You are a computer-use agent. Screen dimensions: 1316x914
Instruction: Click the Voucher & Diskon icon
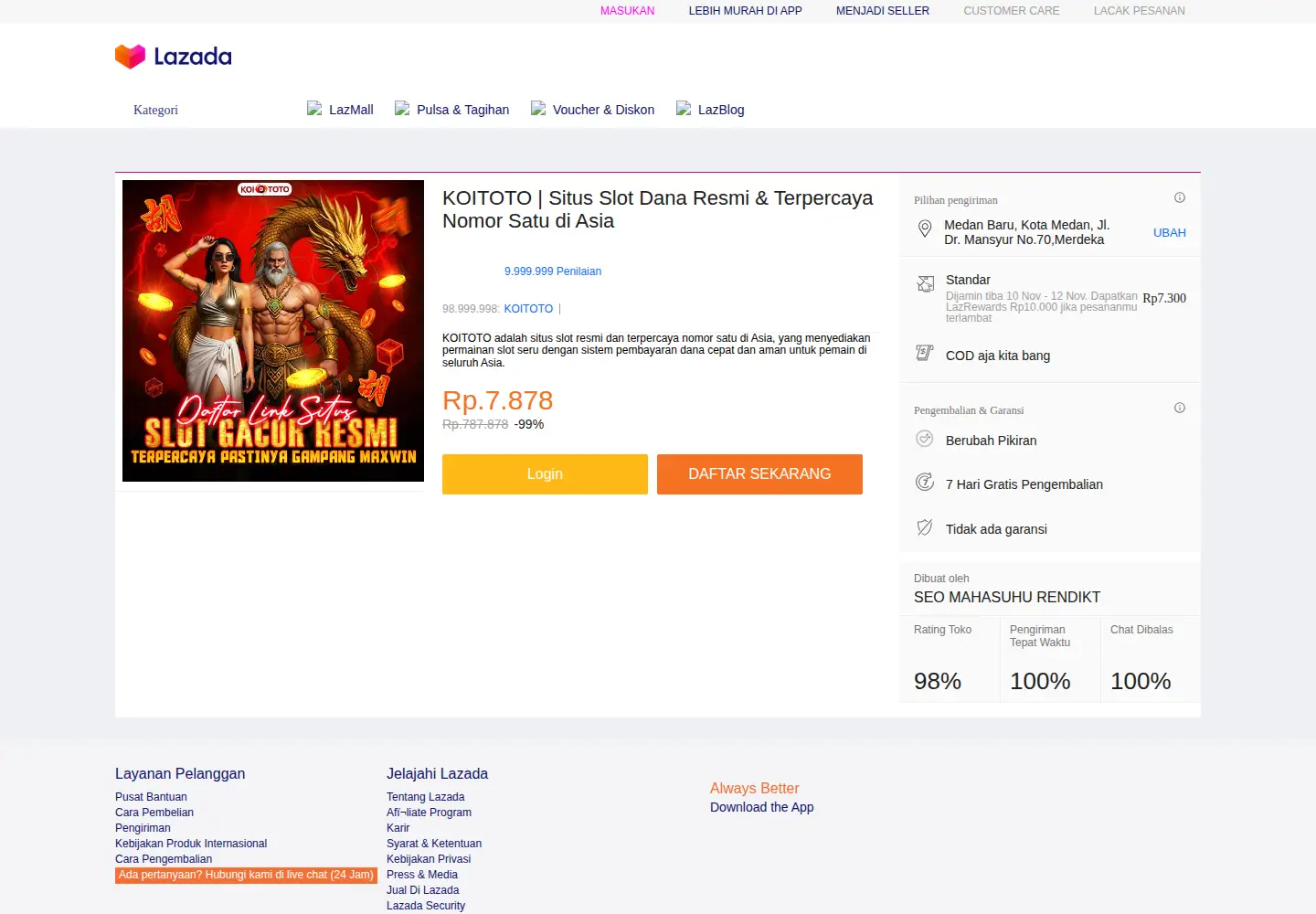tap(538, 108)
